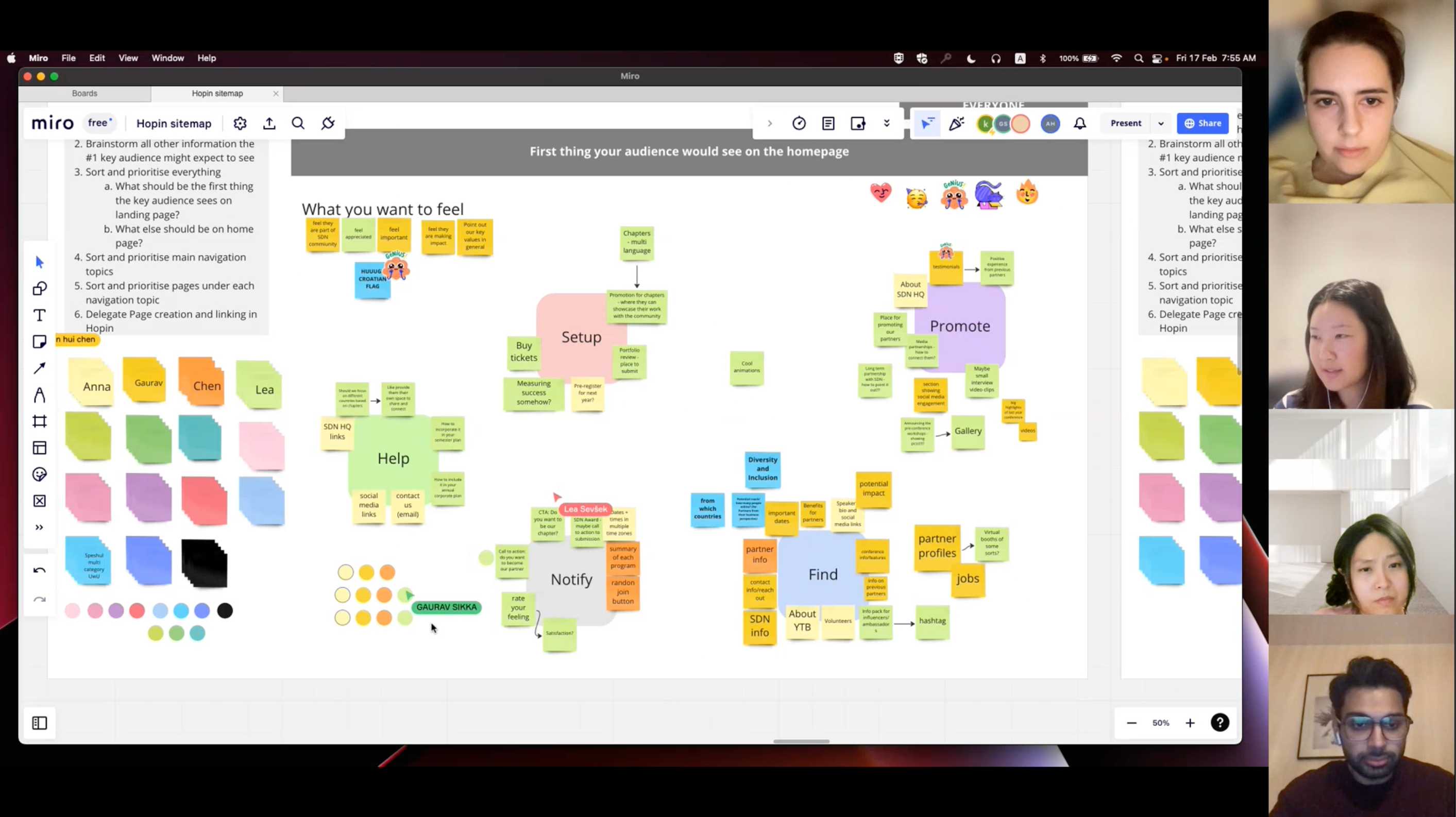1456x817 pixels.
Task: Open Spotlight search in menu bar
Action: (1138, 58)
